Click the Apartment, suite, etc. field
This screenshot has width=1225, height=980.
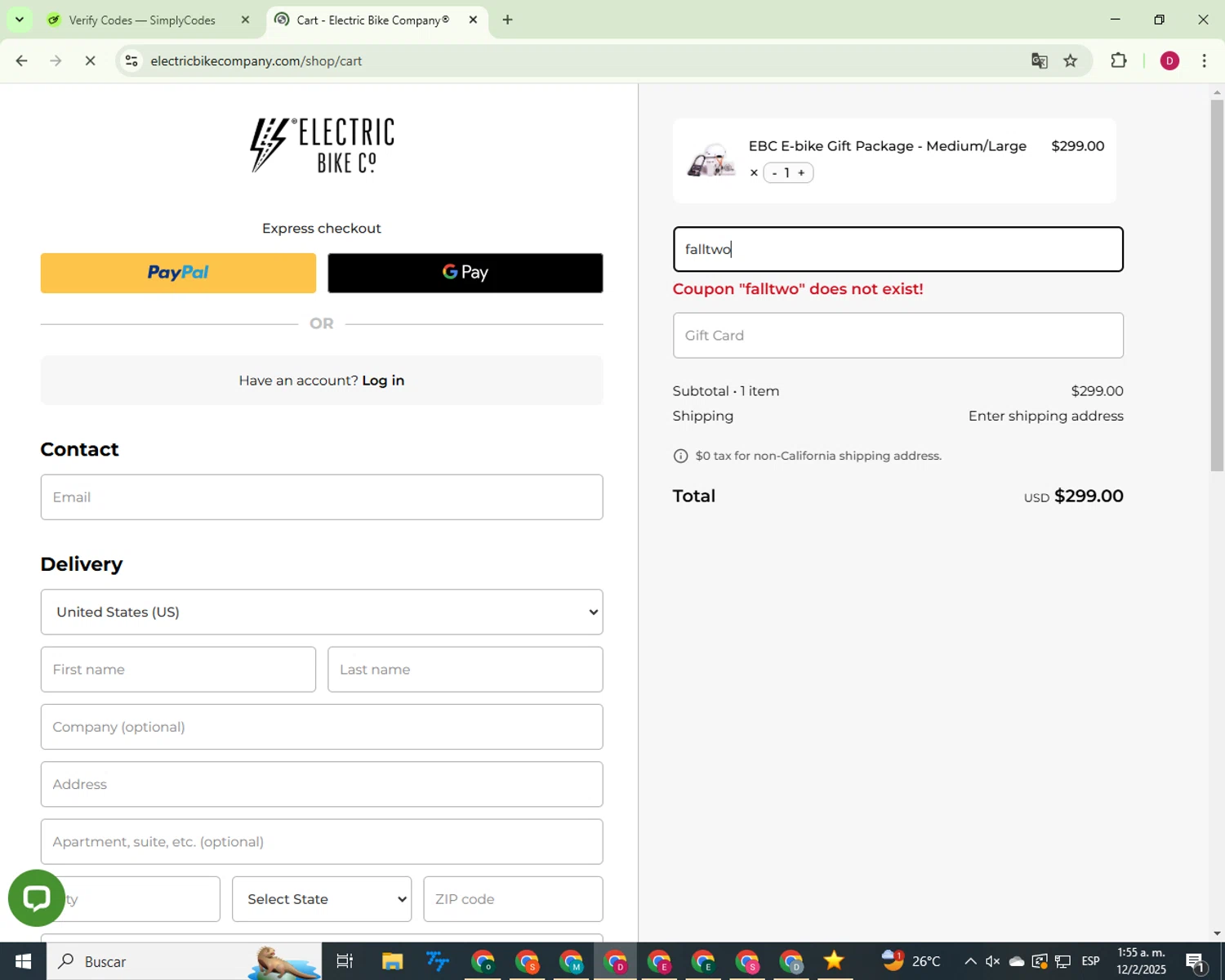tap(322, 842)
